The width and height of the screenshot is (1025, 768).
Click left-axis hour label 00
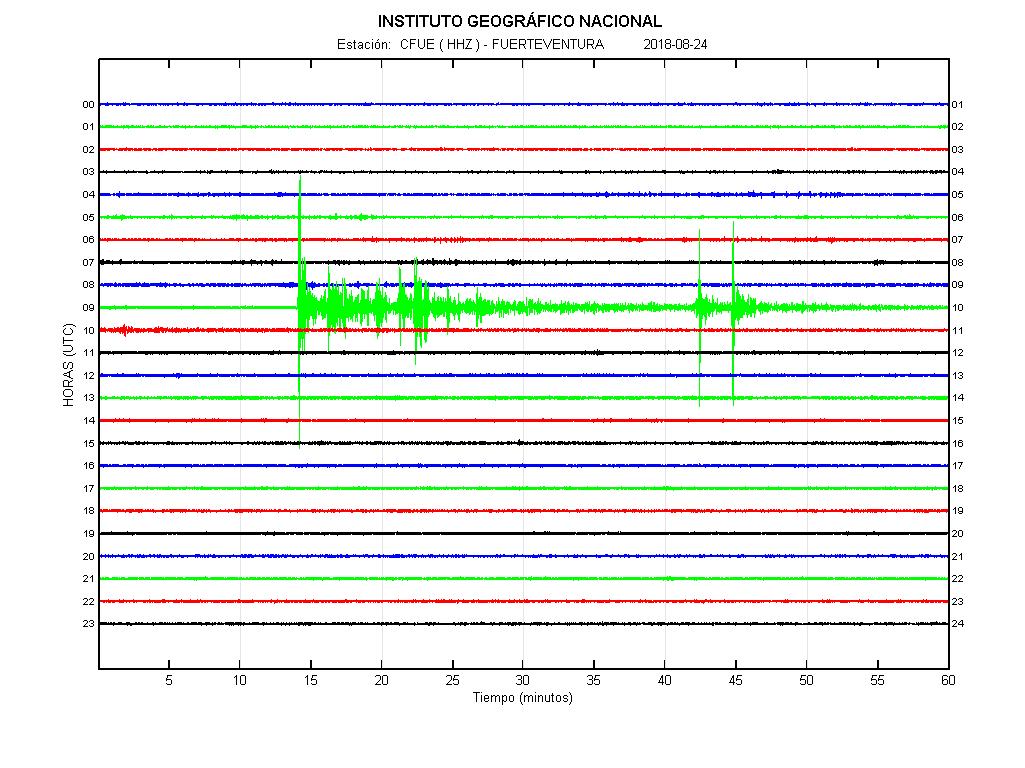tap(88, 105)
